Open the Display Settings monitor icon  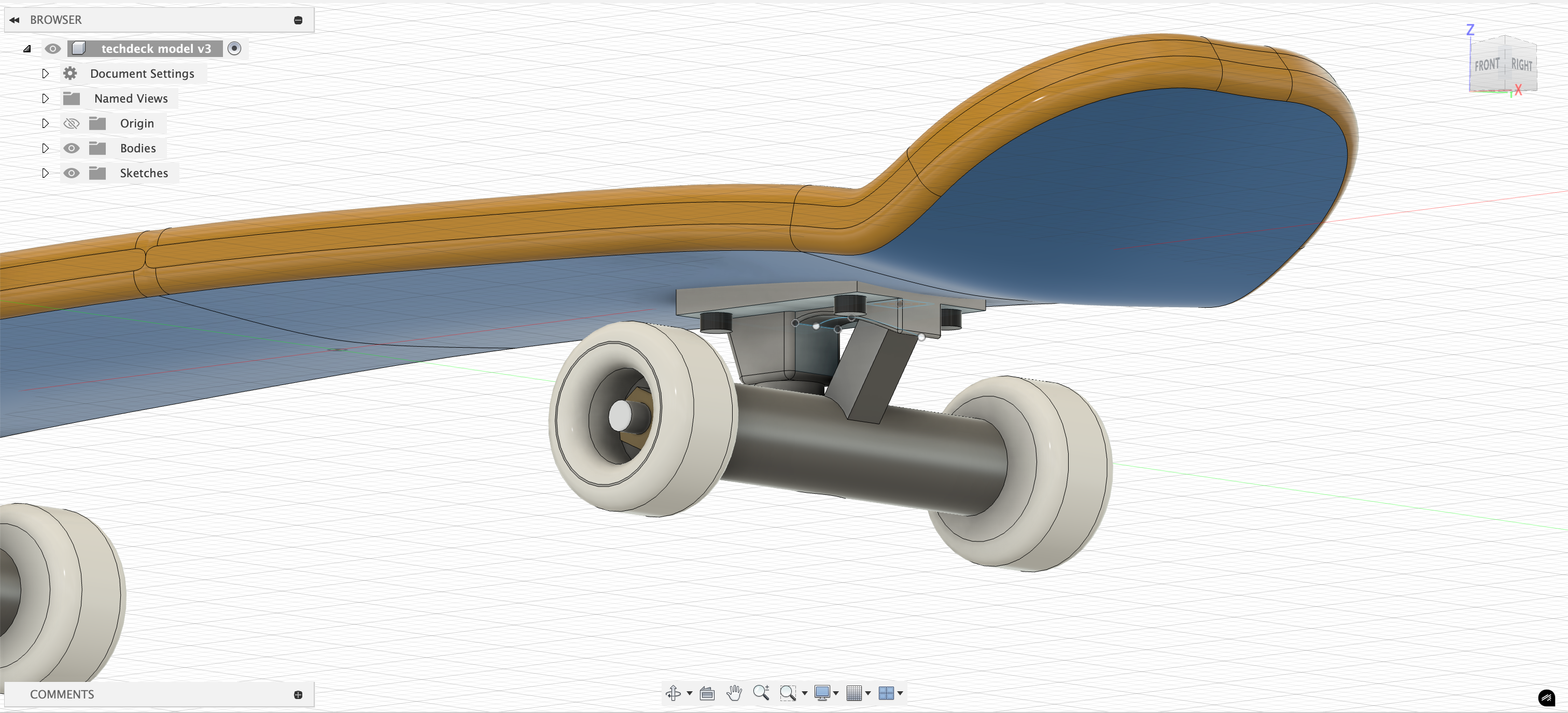pos(822,692)
